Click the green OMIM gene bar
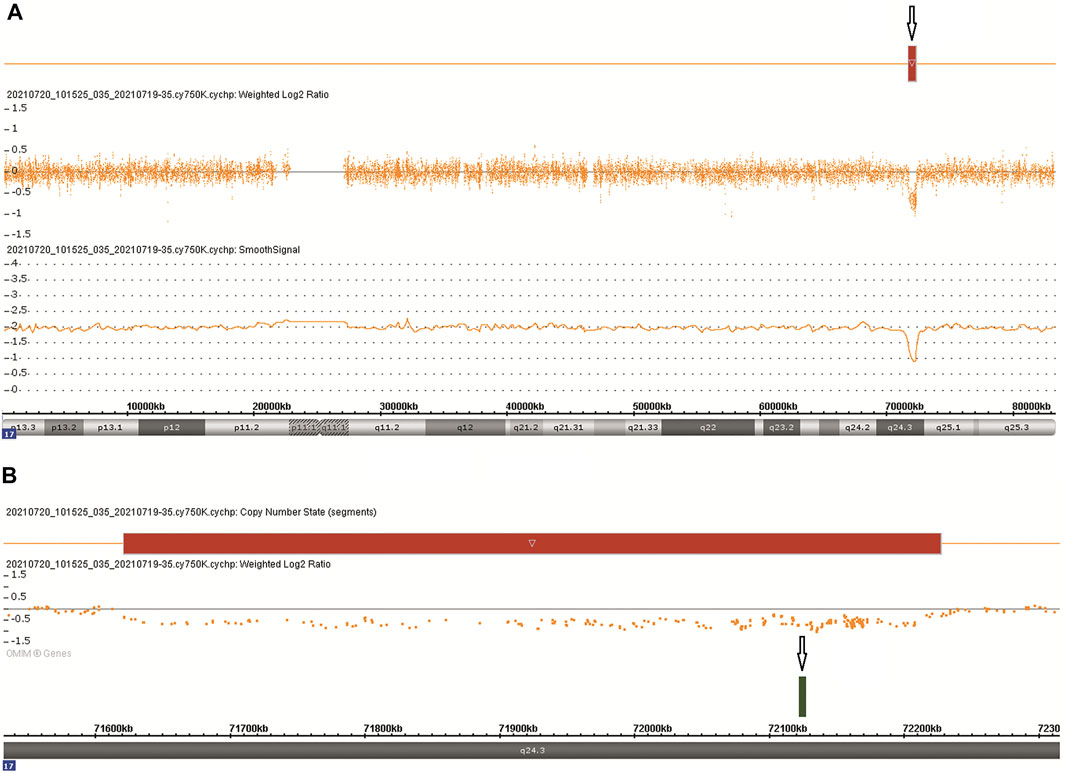The width and height of the screenshot is (1065, 773). 802,696
